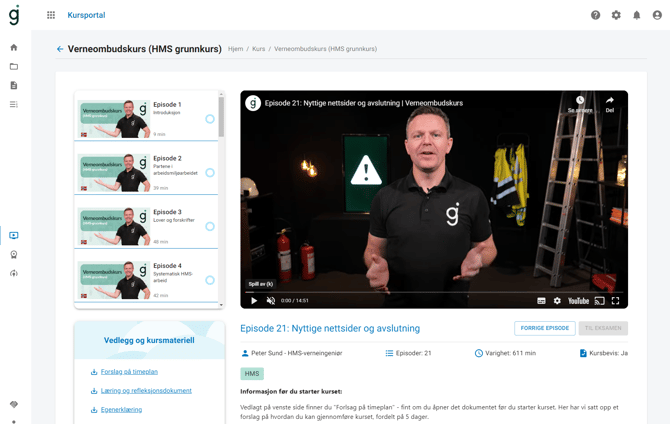Open the help question mark icon

595,15
